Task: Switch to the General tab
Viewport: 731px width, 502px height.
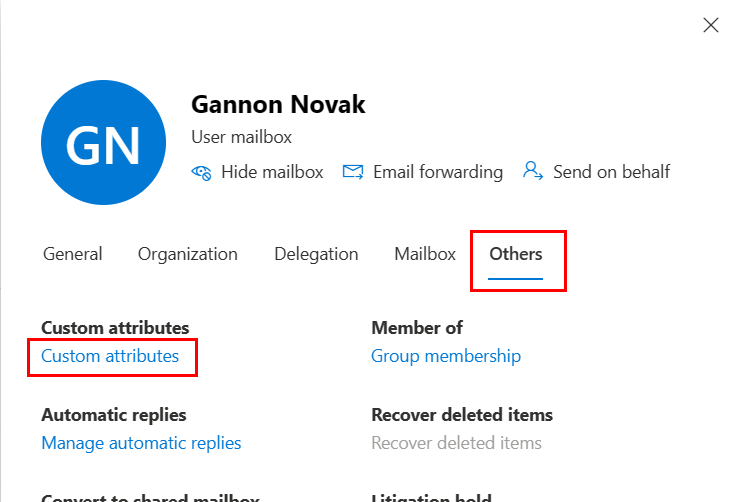Action: pos(72,254)
